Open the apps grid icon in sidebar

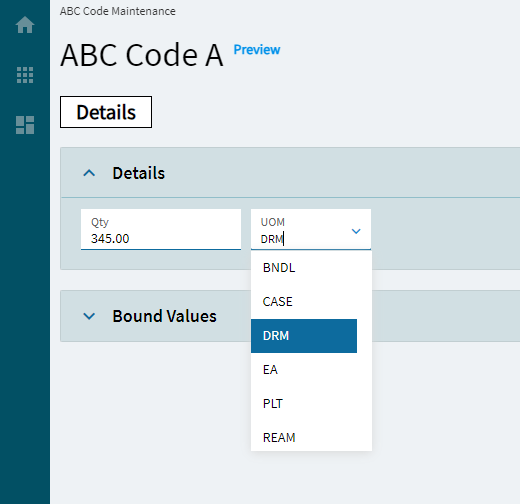(x=25, y=75)
